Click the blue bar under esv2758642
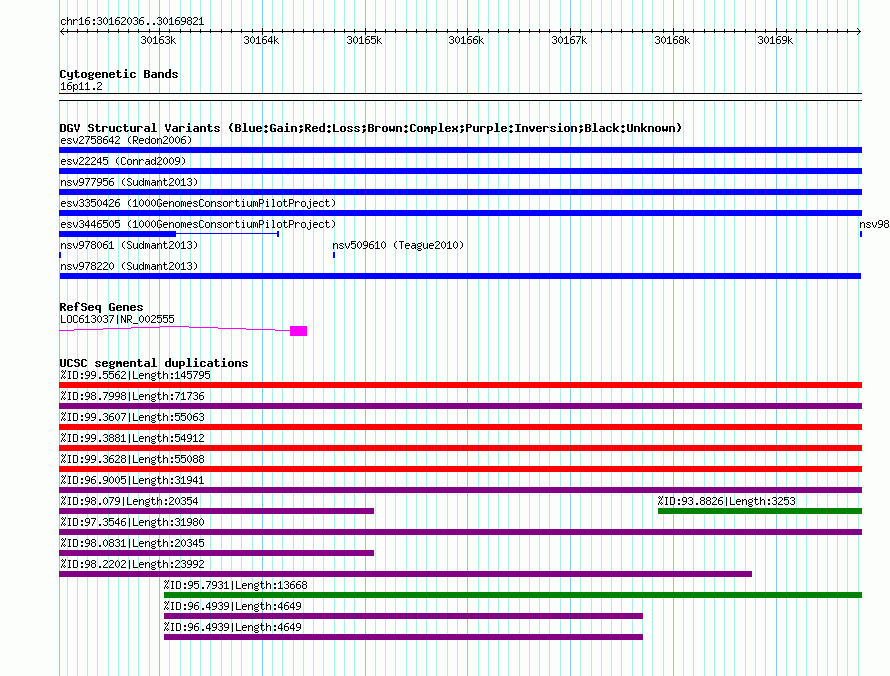Image resolution: width=890 pixels, height=676 pixels. [x=460, y=150]
